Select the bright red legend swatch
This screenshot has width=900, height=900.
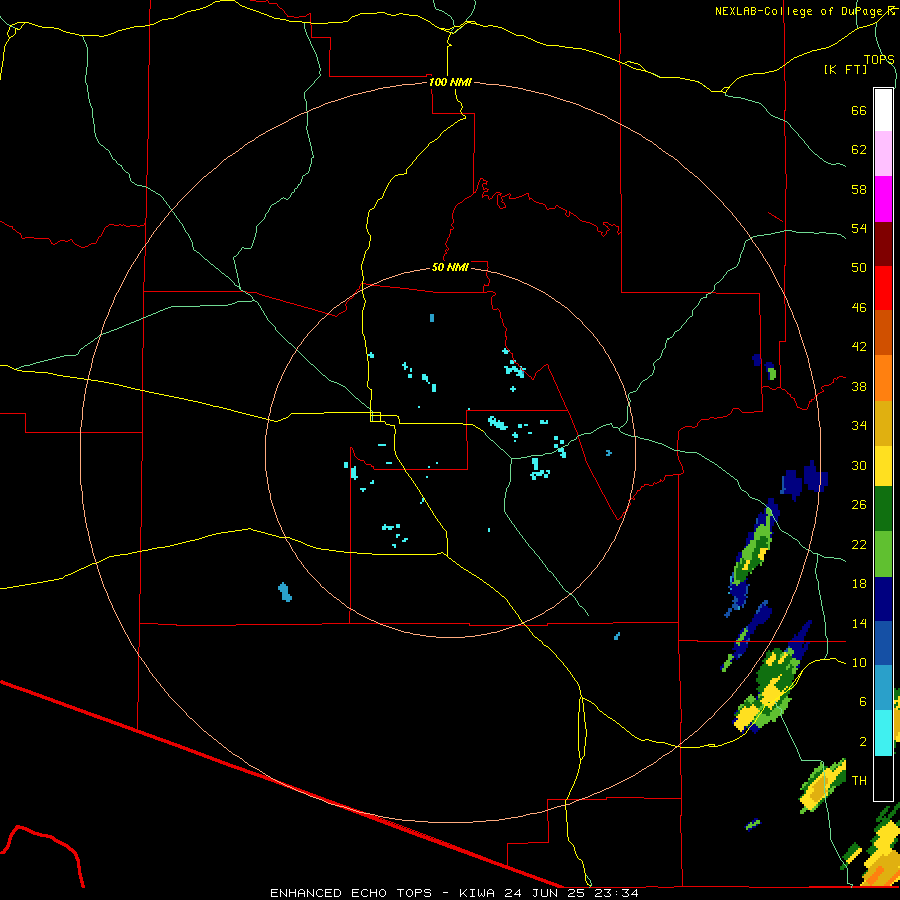point(883,288)
